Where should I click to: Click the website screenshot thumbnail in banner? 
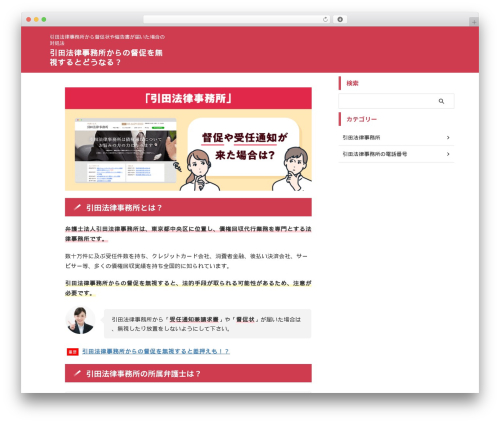(x=125, y=150)
